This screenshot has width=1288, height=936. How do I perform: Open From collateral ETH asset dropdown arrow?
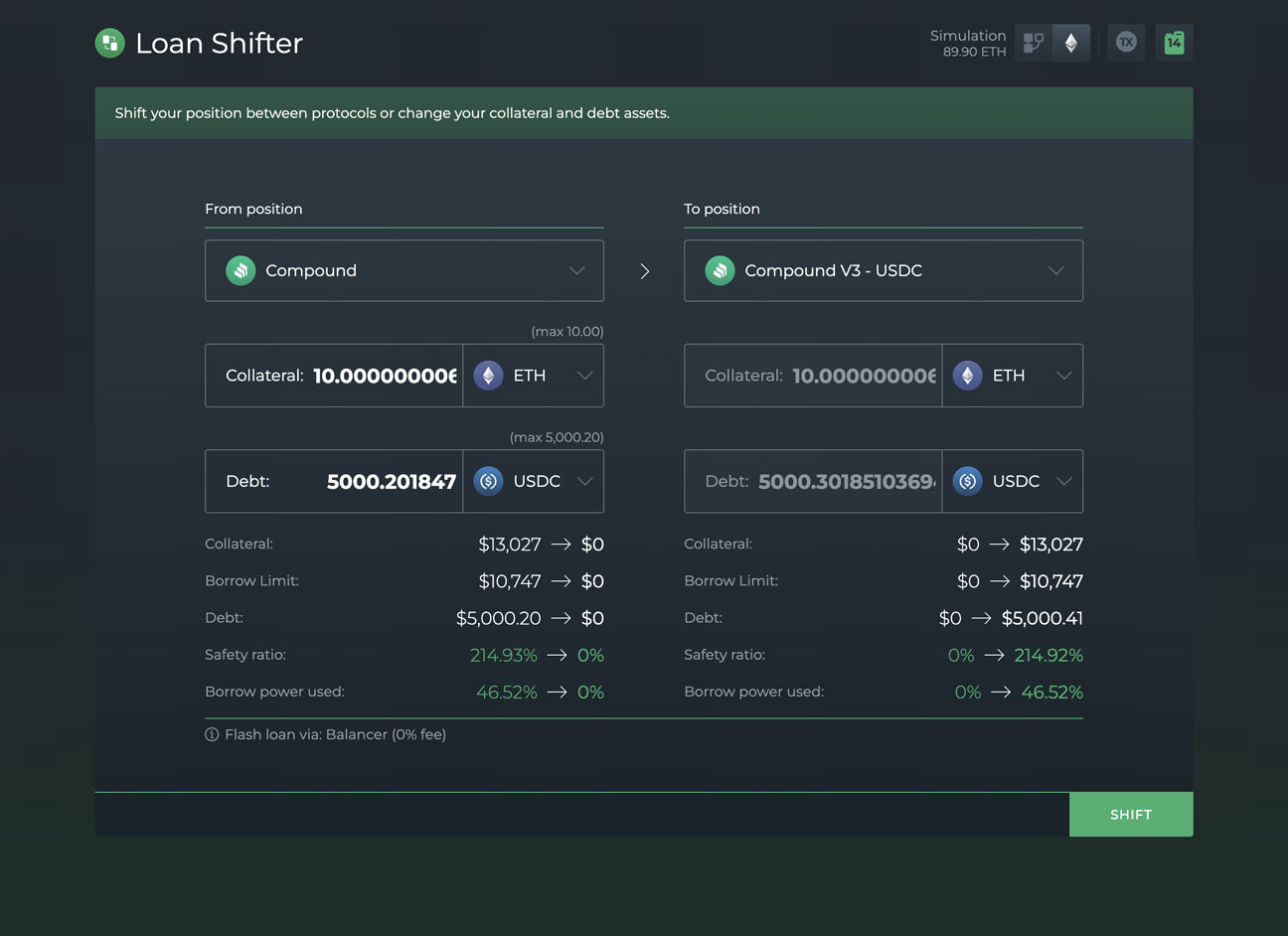[x=584, y=376]
